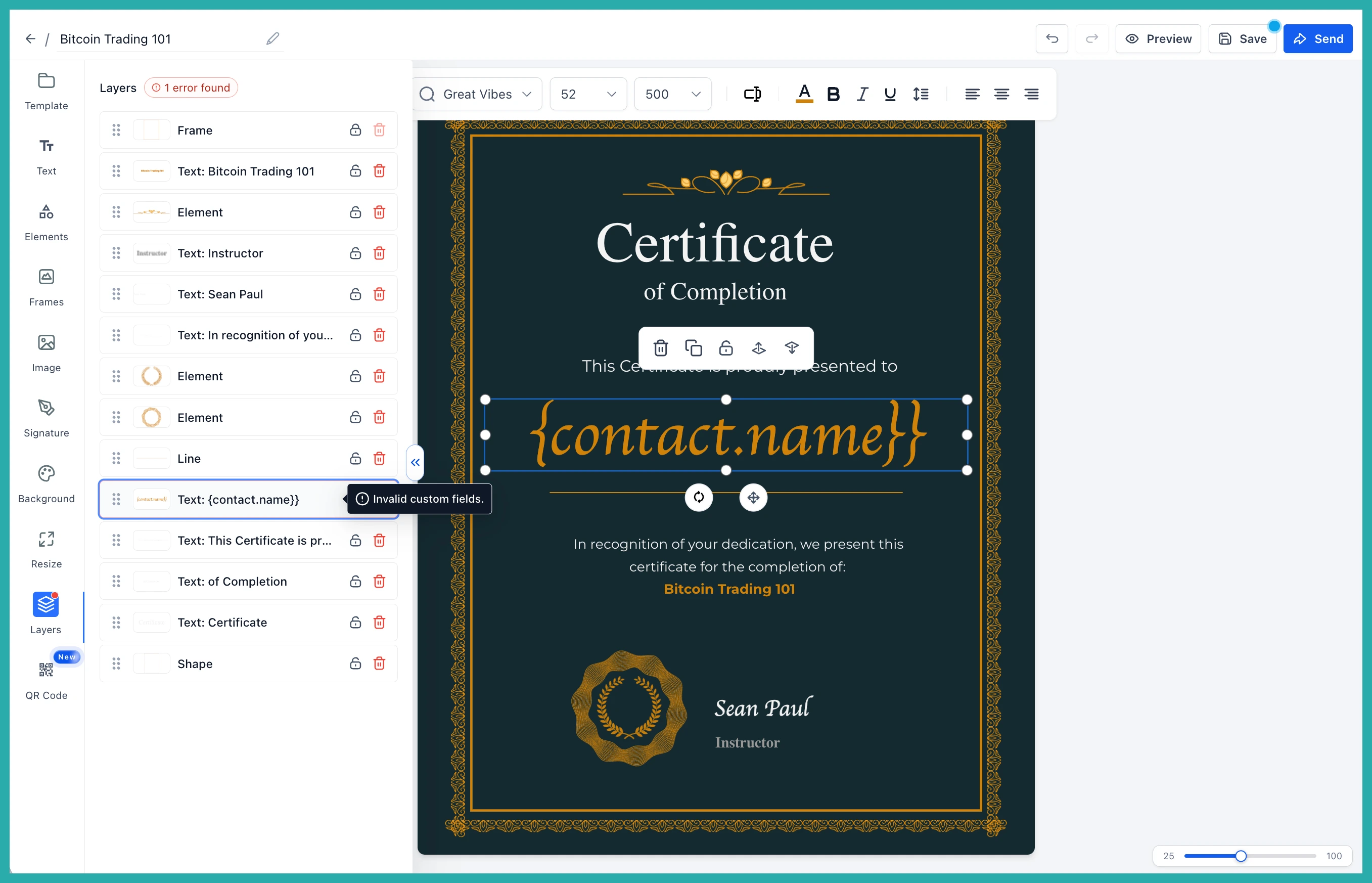Toggle lock on Text: Instructor layer
Image resolution: width=1372 pixels, height=883 pixels.
355,253
